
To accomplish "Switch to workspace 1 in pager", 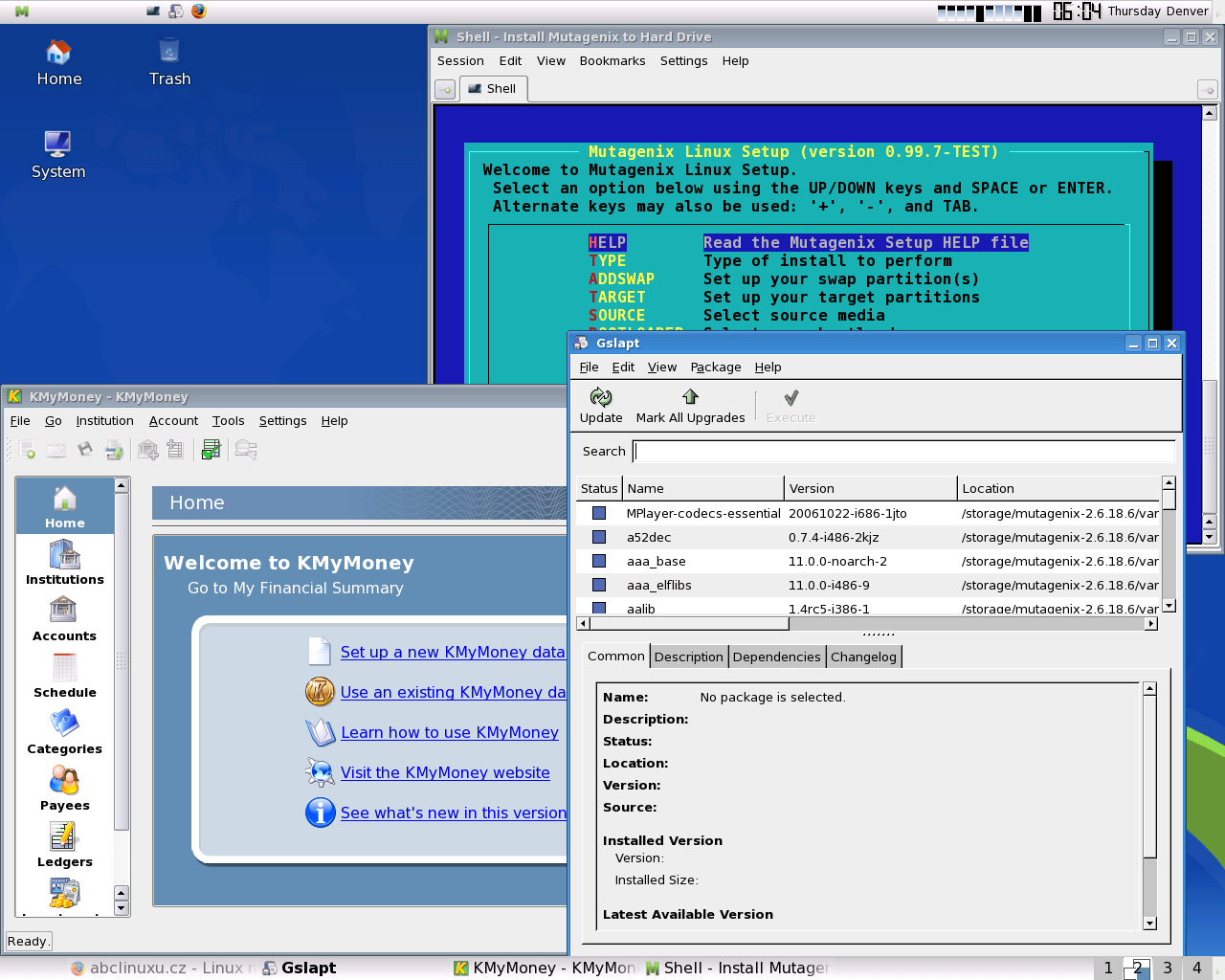I will click(1108, 969).
